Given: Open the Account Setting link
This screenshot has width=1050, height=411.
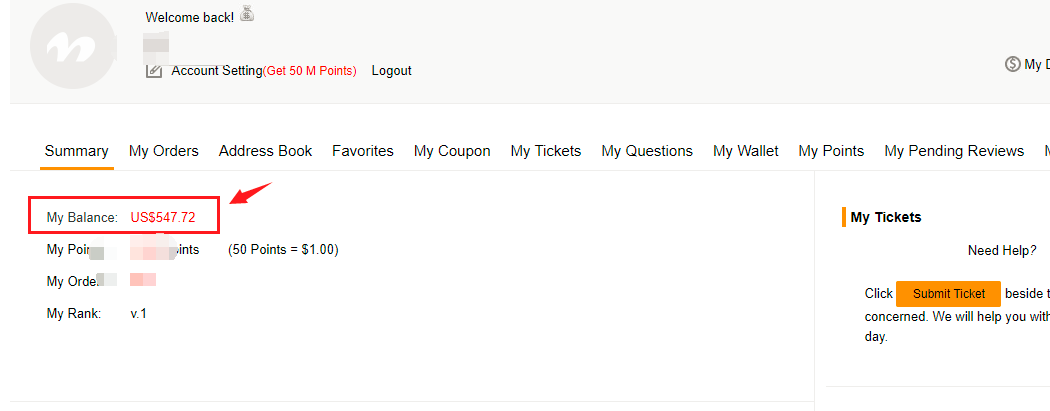Looking at the screenshot, I should [216, 71].
